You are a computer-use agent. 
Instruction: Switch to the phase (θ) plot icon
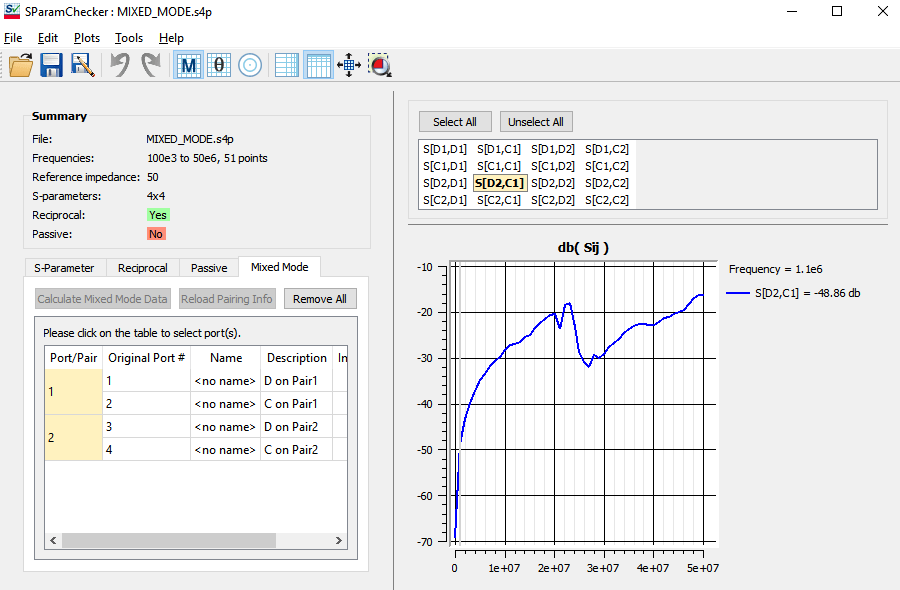[218, 64]
